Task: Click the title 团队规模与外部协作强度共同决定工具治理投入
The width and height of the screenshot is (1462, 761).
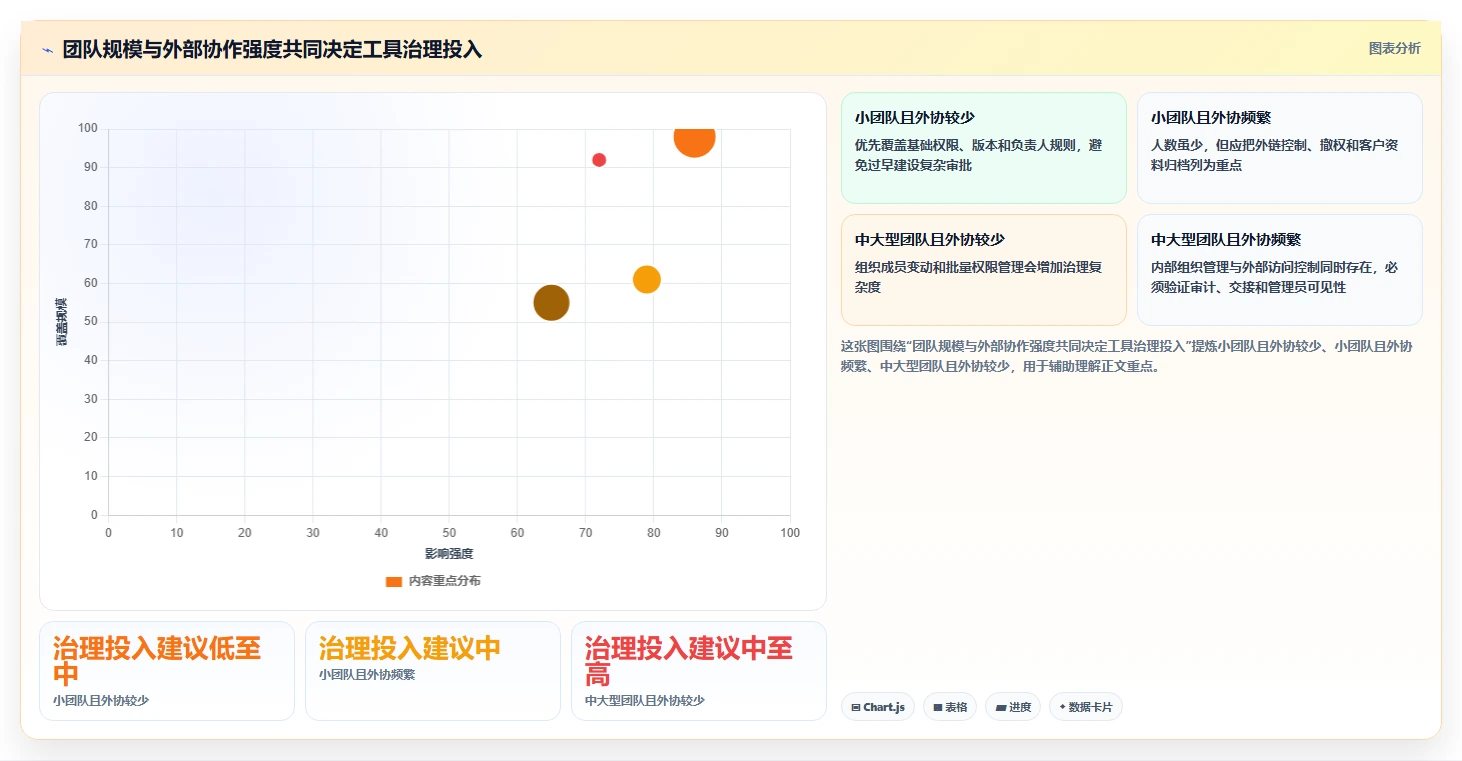Action: point(272,50)
